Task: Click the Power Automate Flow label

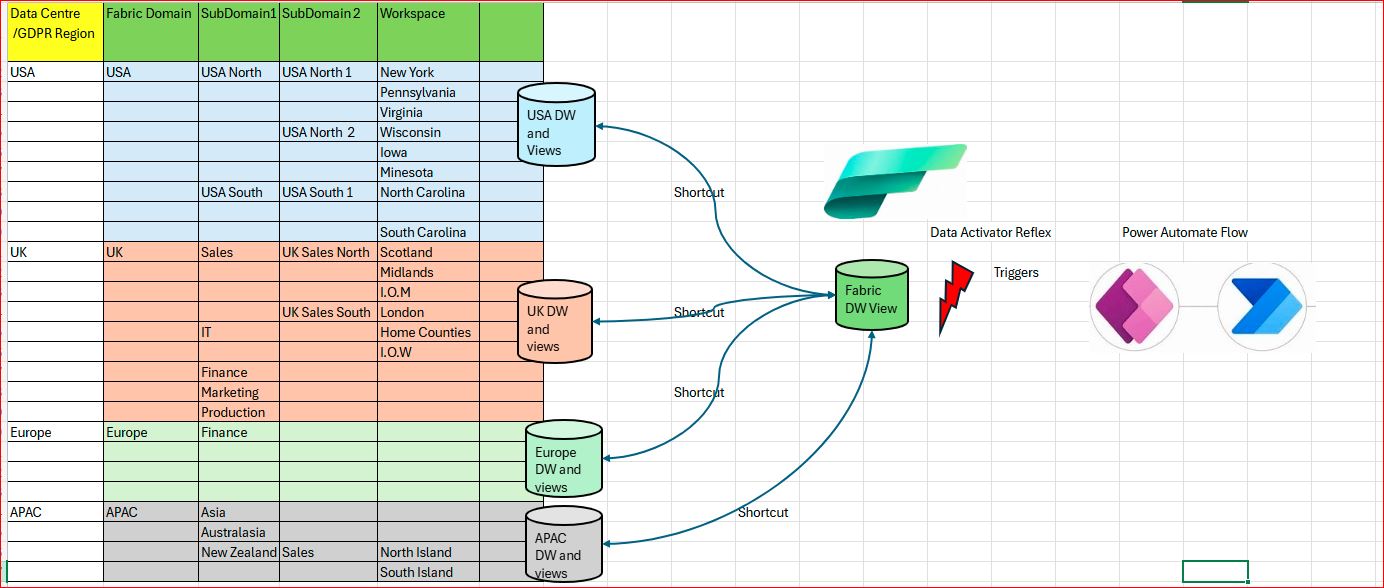Action: 1185,232
